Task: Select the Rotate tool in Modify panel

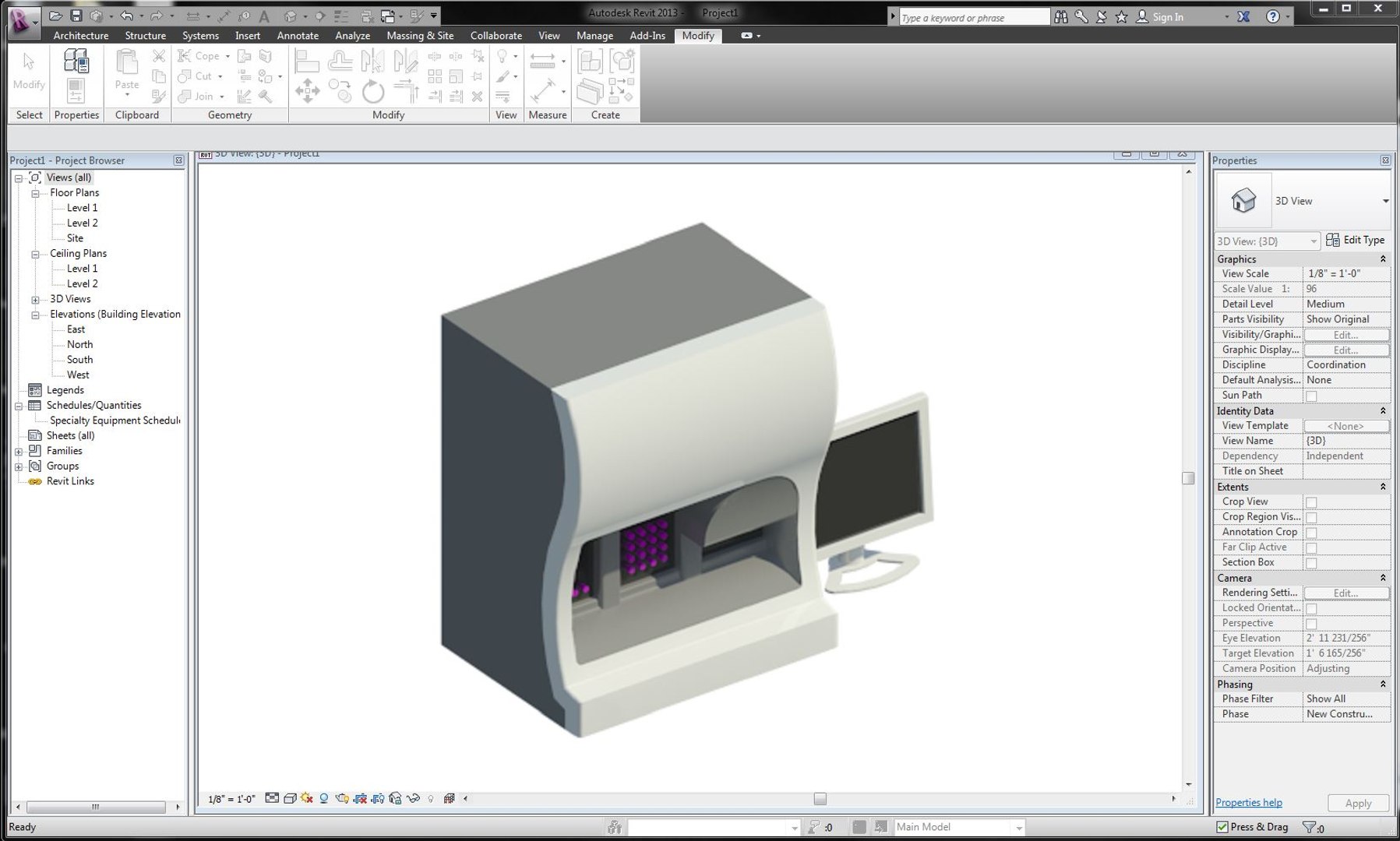Action: 372,91
